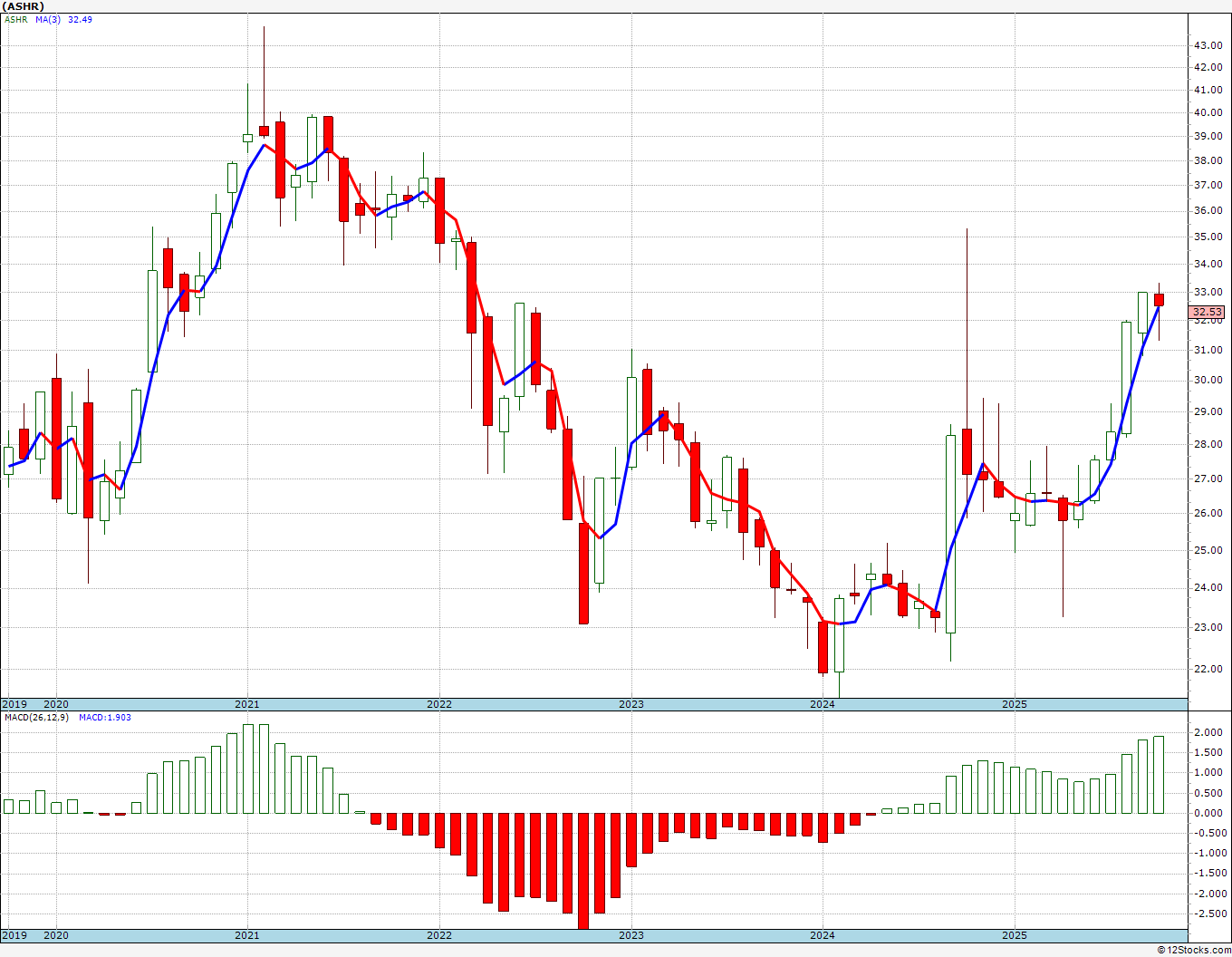The height and width of the screenshot is (957, 1232).
Task: Select the "MACD:1.903" reading
Action: tap(105, 717)
